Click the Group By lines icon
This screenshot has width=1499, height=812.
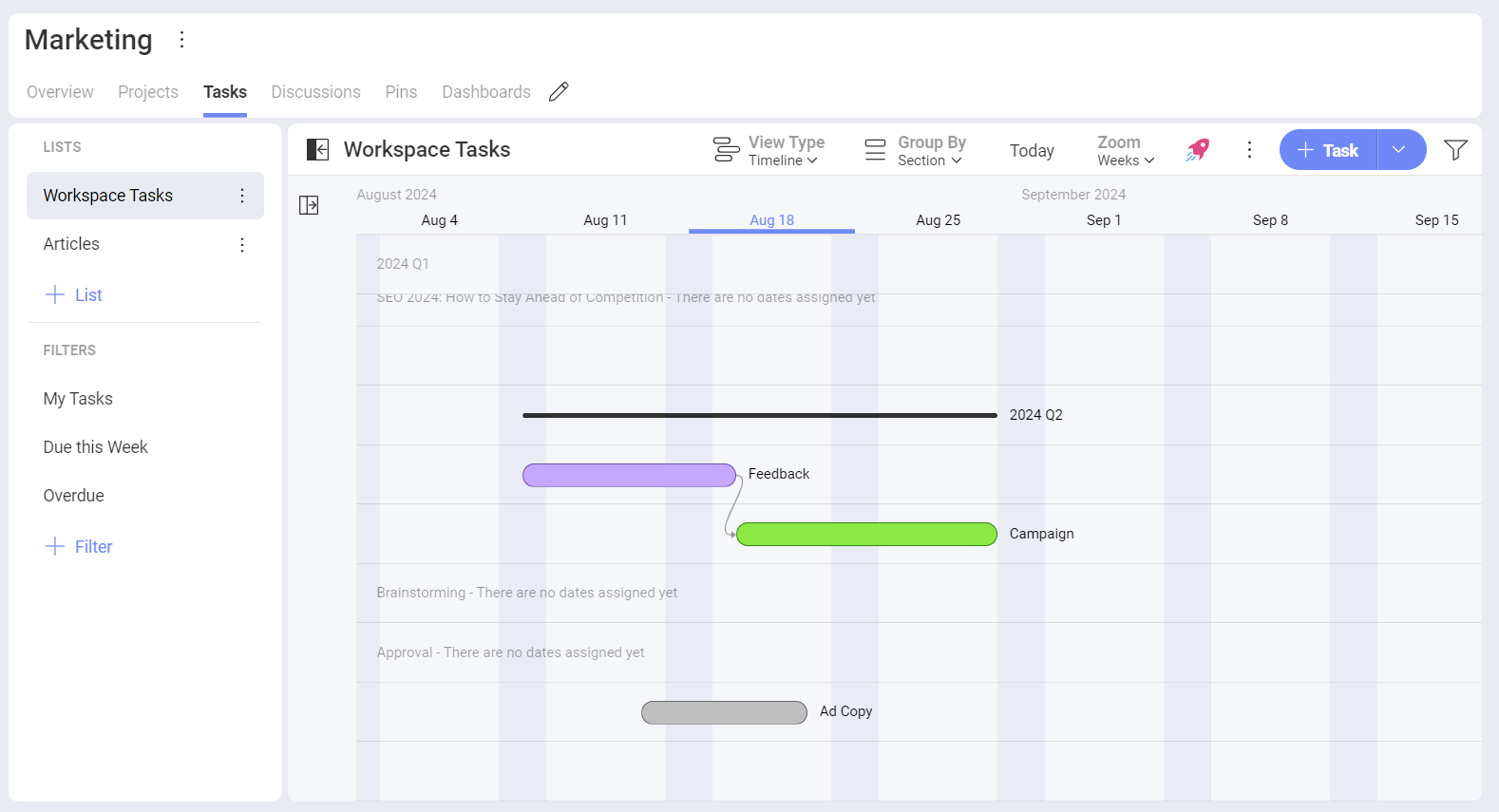(875, 149)
